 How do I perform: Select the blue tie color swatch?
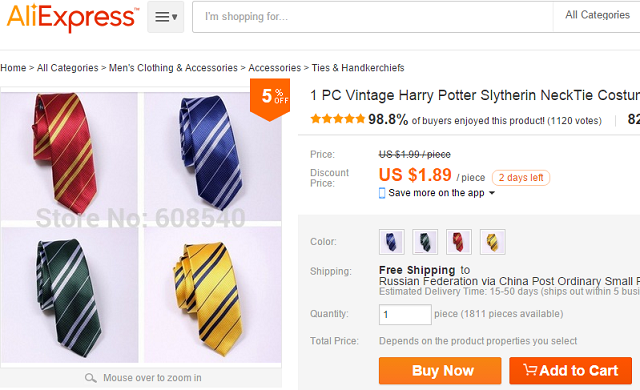pos(391,242)
